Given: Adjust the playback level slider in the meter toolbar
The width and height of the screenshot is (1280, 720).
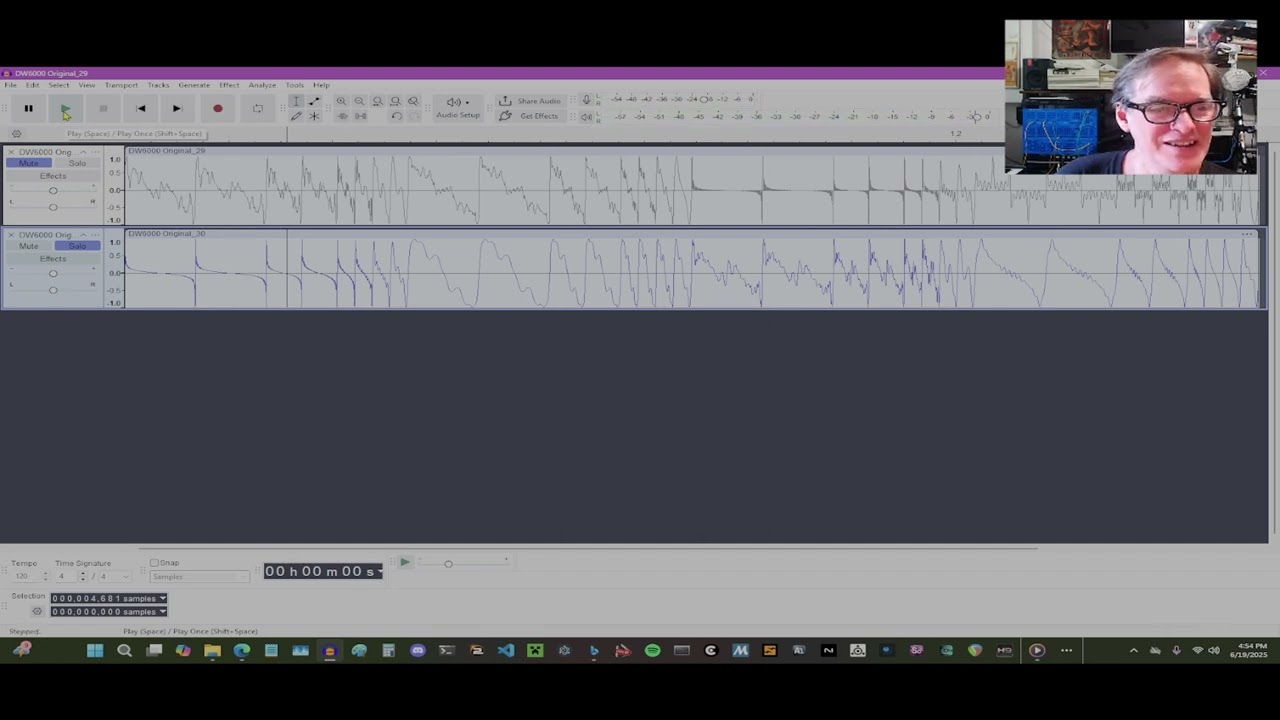Looking at the screenshot, I should click(975, 117).
